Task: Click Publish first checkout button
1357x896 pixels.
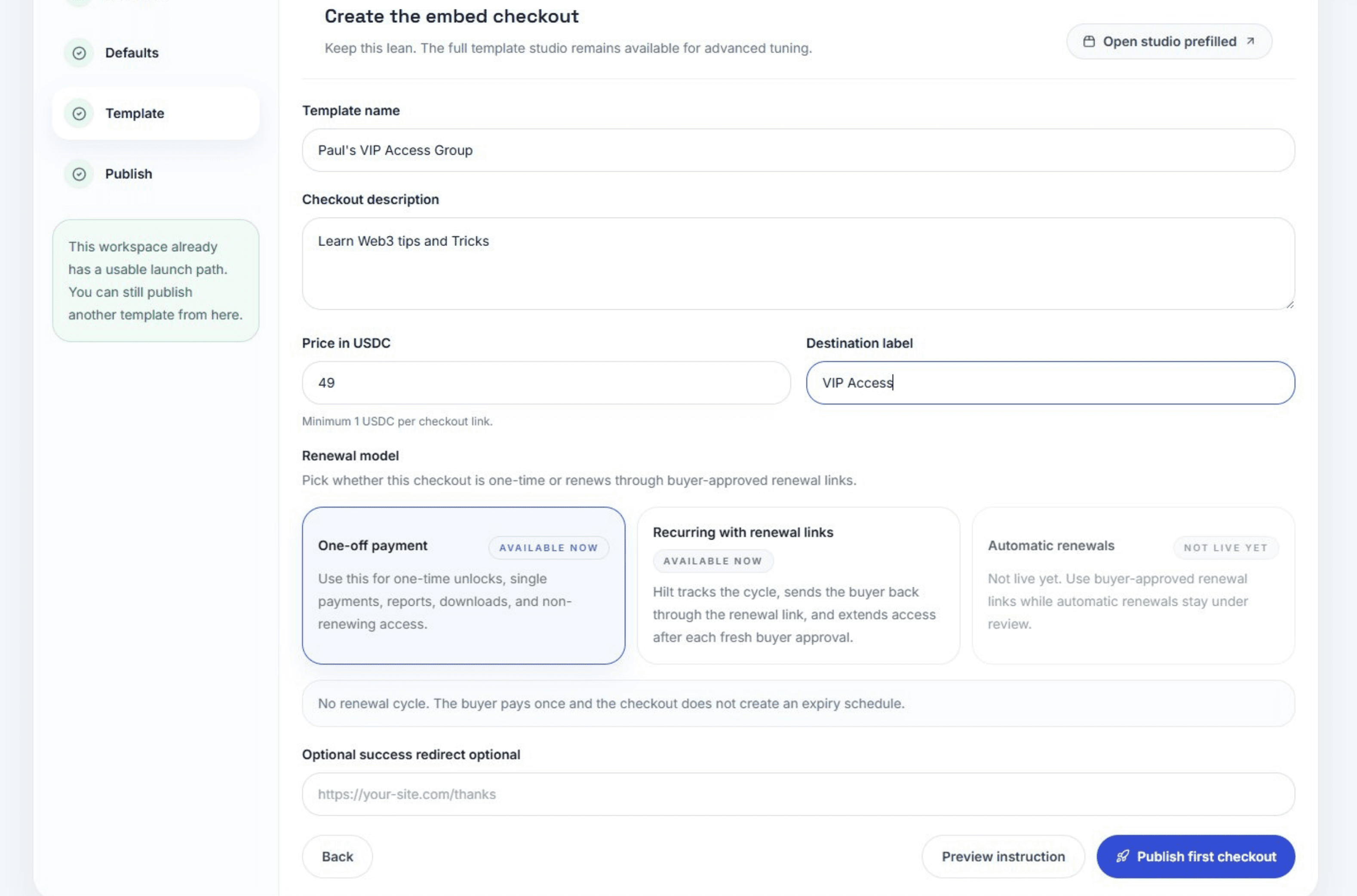Action: point(1196,856)
